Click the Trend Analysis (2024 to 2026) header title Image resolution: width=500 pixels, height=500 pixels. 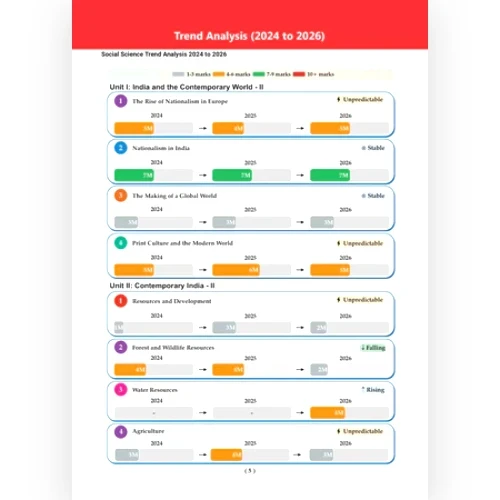(249, 36)
